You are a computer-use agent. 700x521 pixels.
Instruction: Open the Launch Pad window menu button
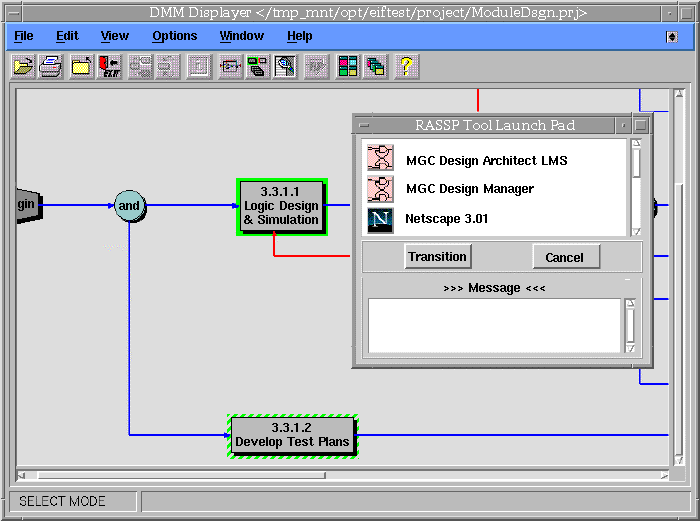364,126
